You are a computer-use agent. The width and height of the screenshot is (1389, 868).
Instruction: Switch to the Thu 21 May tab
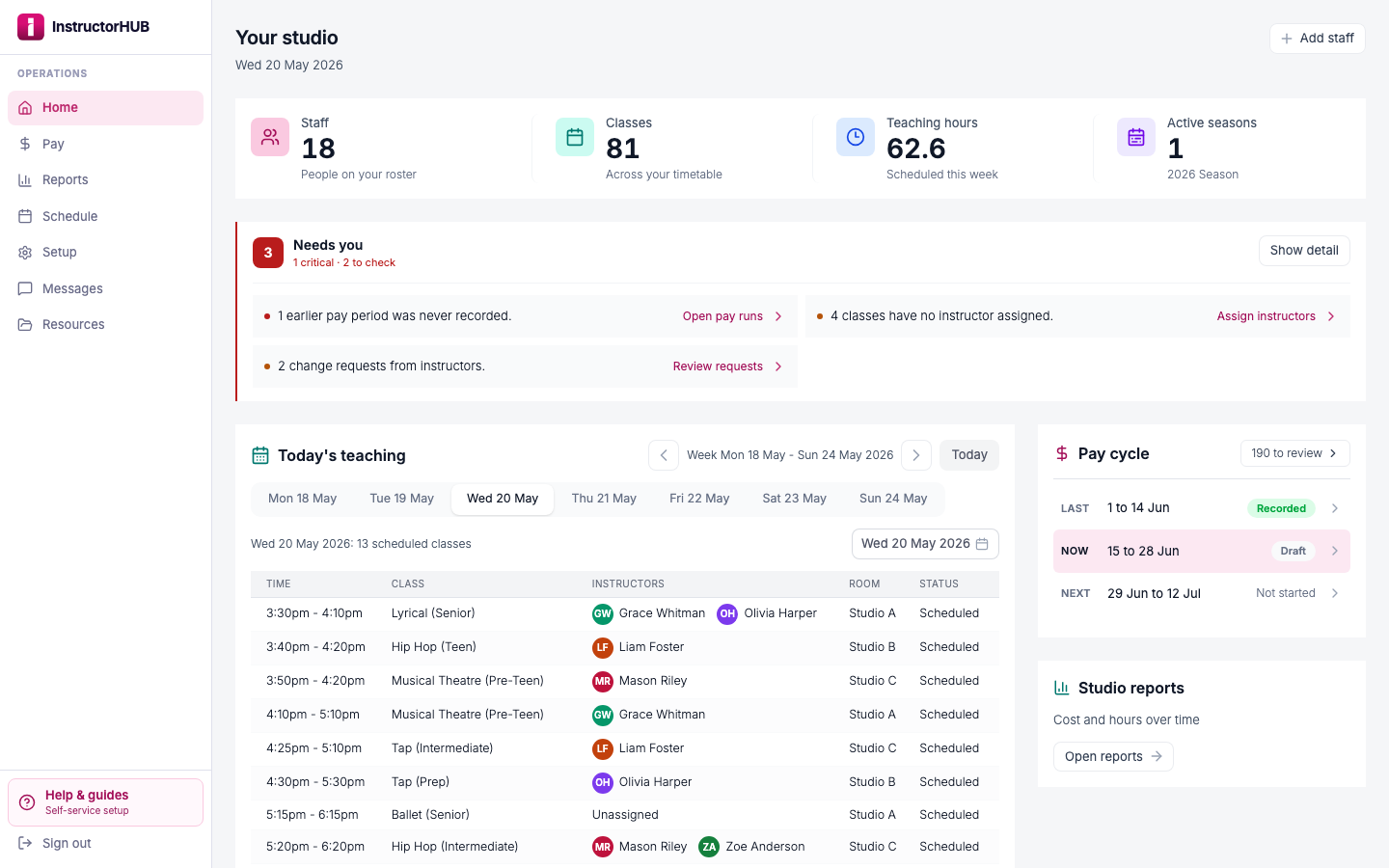(604, 499)
